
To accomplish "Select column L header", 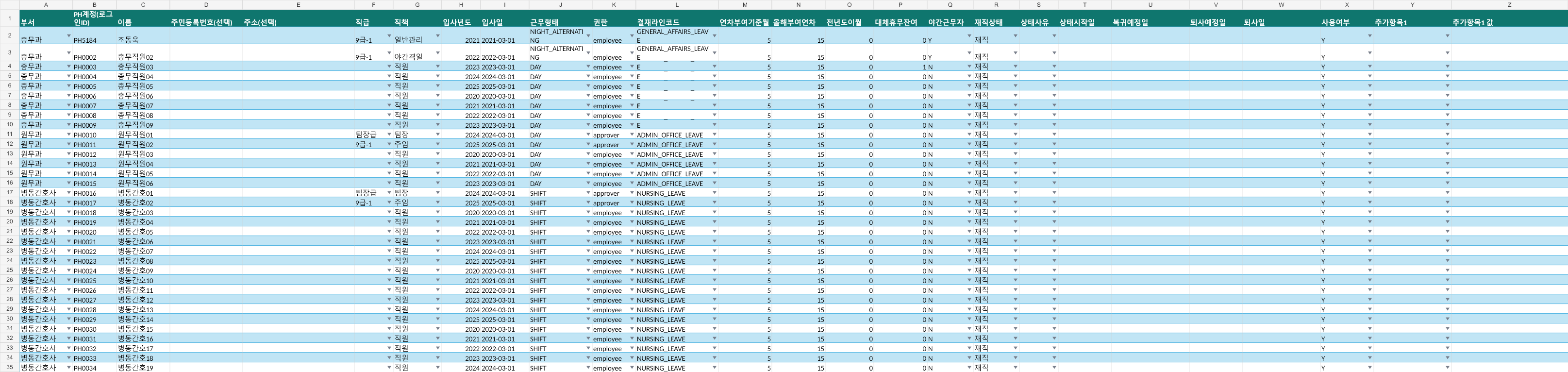I will point(677,5).
